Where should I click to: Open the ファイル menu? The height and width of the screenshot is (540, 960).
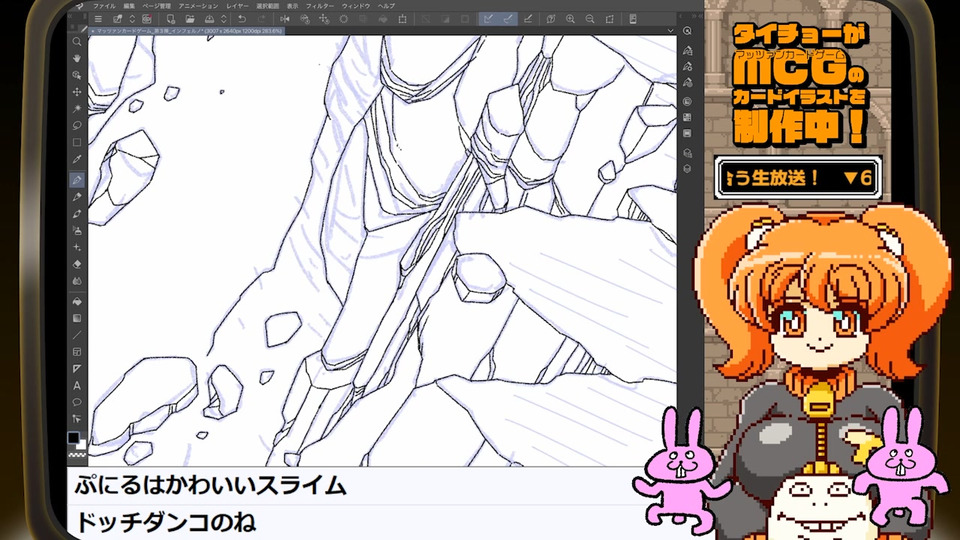(x=104, y=6)
